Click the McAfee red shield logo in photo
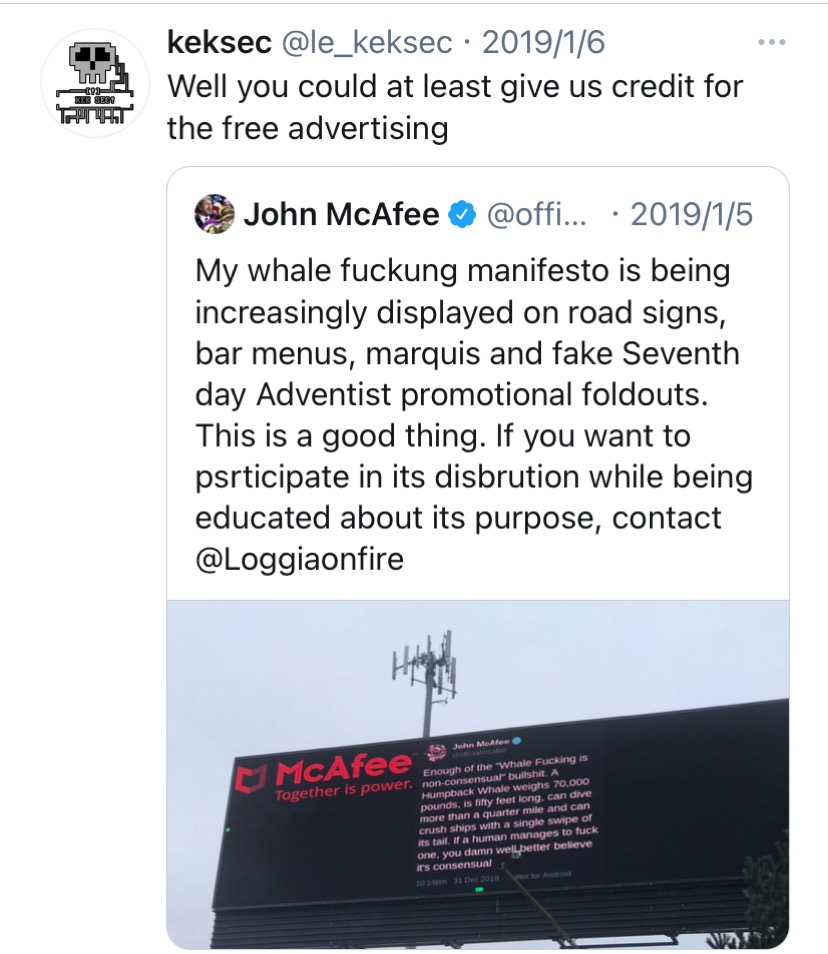Screen dimensions: 828x954 point(251,779)
